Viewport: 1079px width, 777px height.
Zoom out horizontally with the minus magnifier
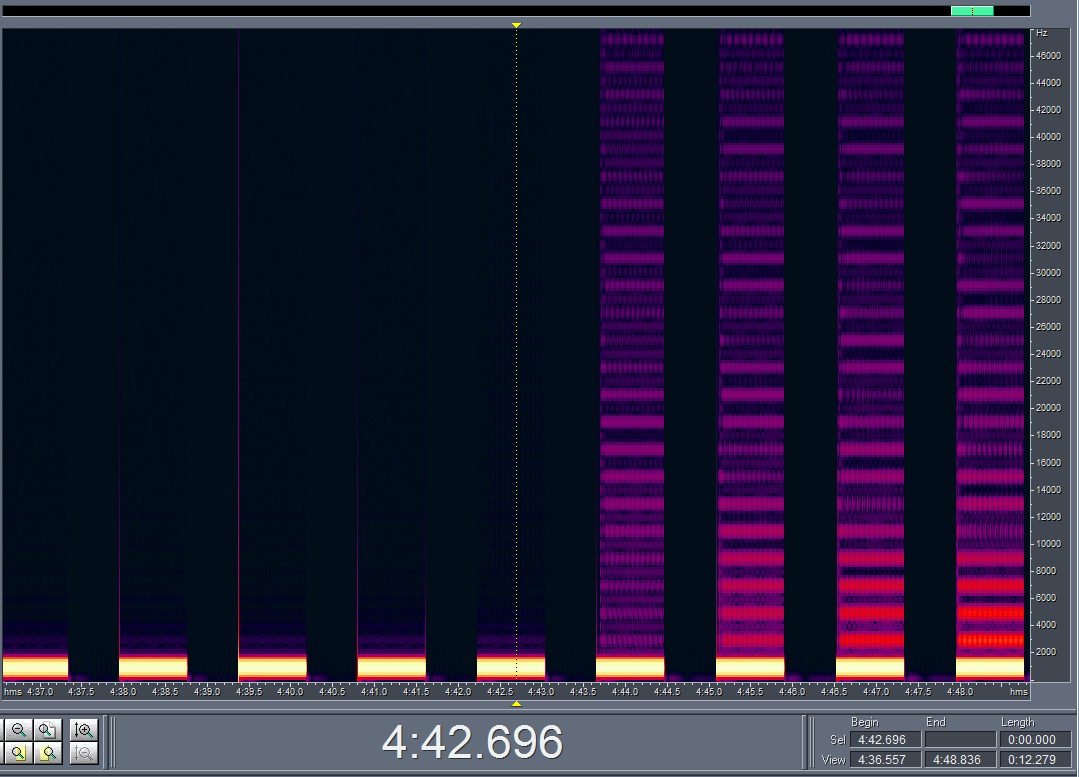click(19, 730)
